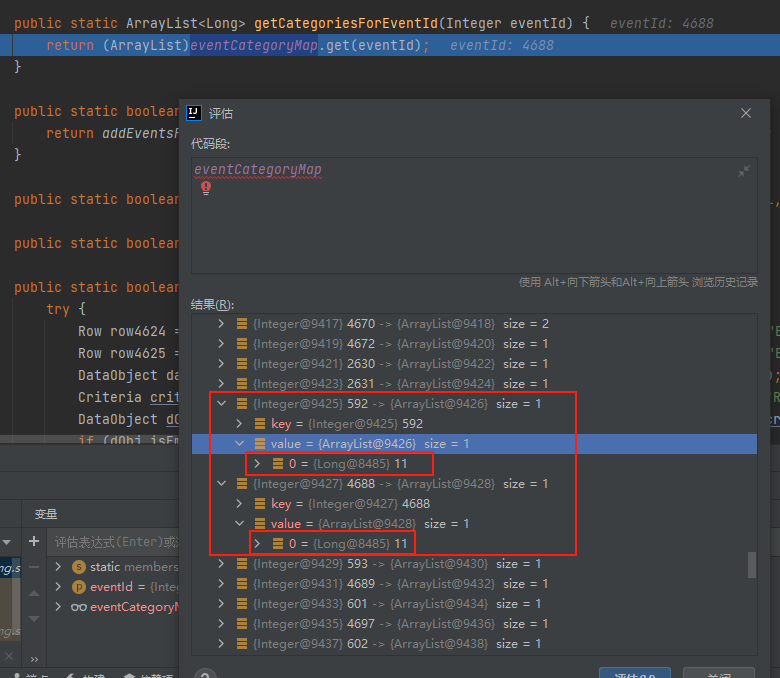The height and width of the screenshot is (678, 780).
Task: Select row 'key = {Integer@9427} 4688'
Action: click(x=474, y=504)
